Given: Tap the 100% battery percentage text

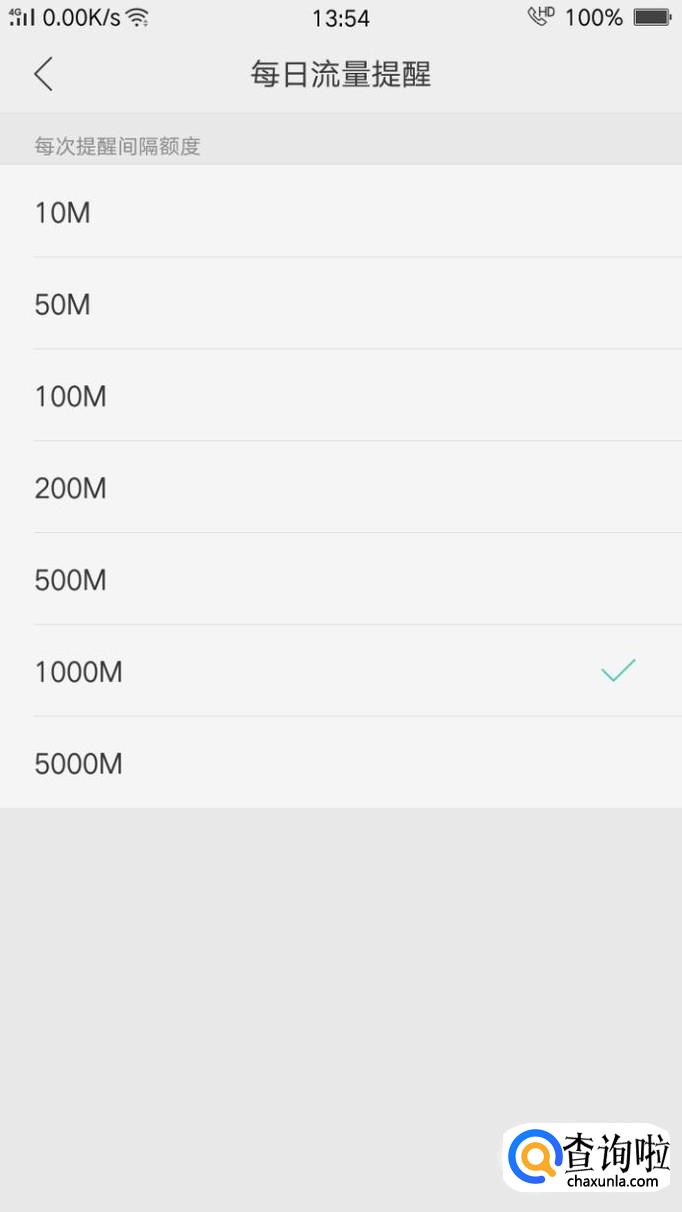Looking at the screenshot, I should (593, 18).
